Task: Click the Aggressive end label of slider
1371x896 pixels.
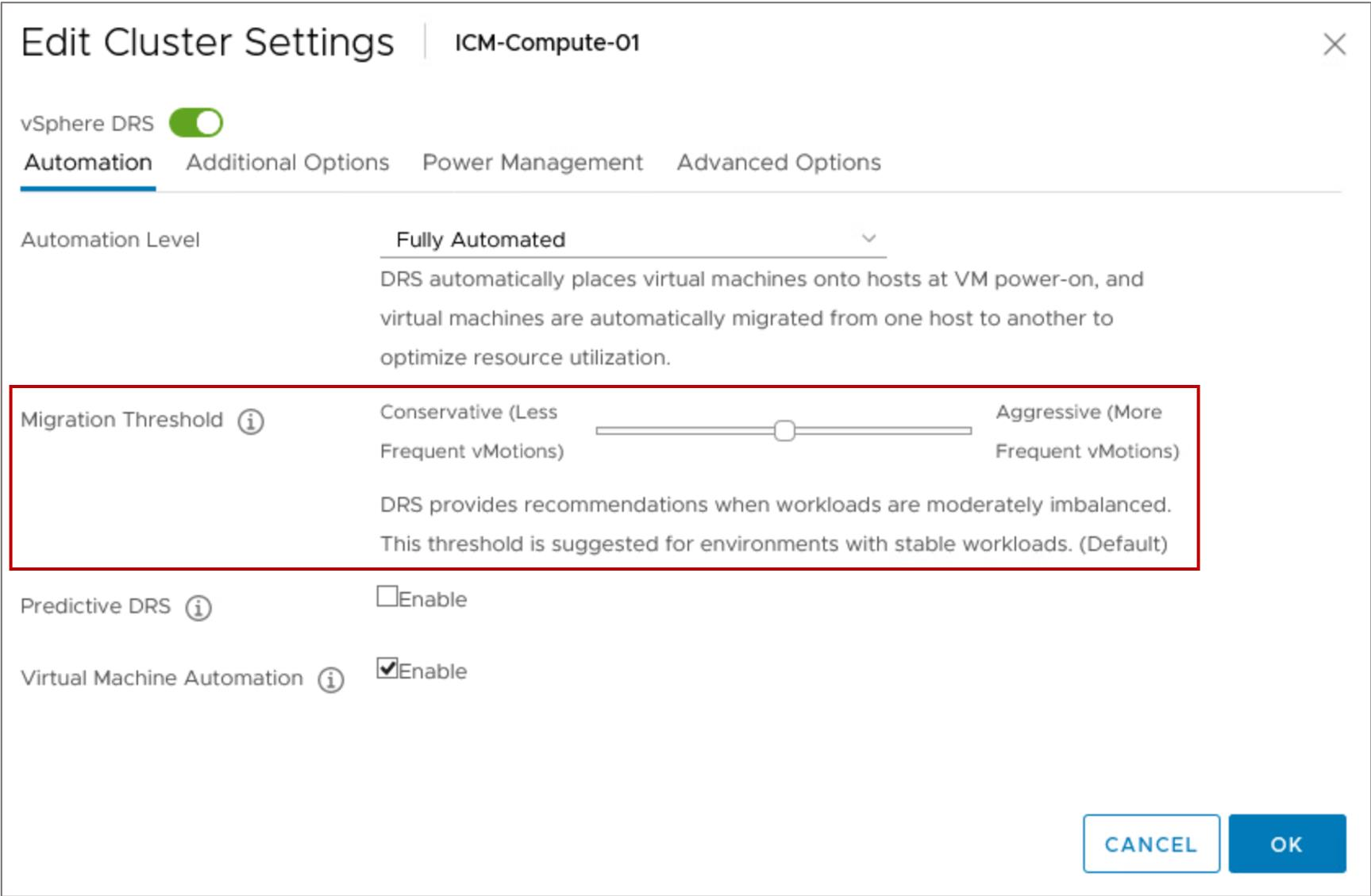Action: [1087, 432]
